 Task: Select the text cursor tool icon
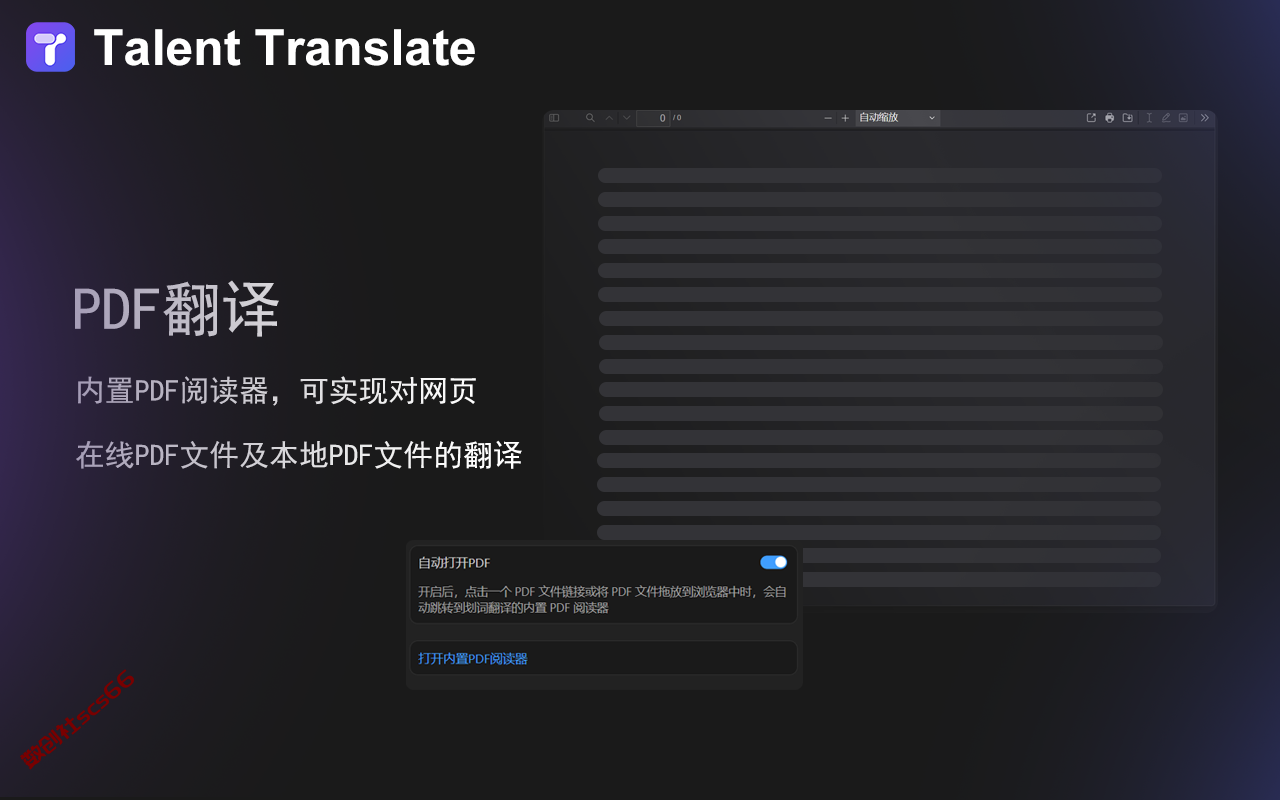[x=1149, y=118]
